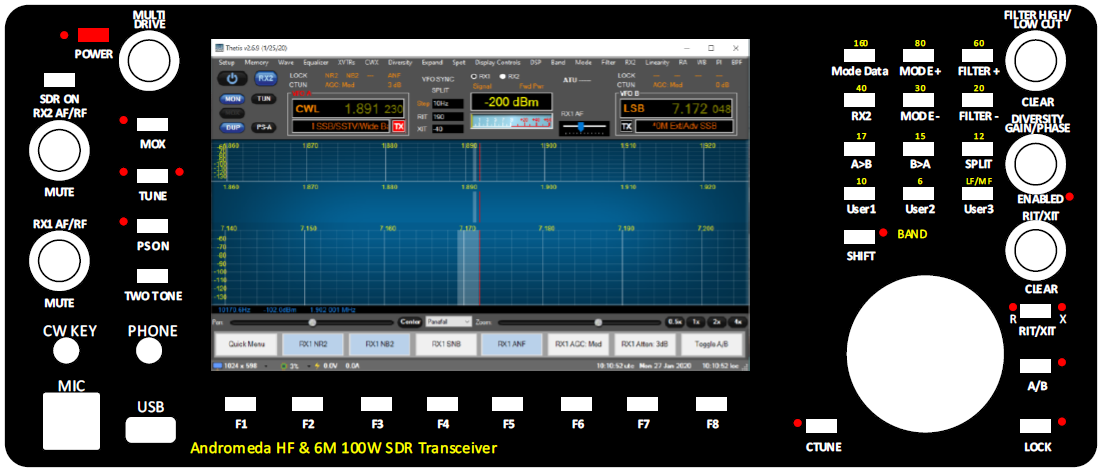This screenshot has height=473, width=1102.
Task: Click the Toggle A/B on-screen button
Action: tap(711, 345)
